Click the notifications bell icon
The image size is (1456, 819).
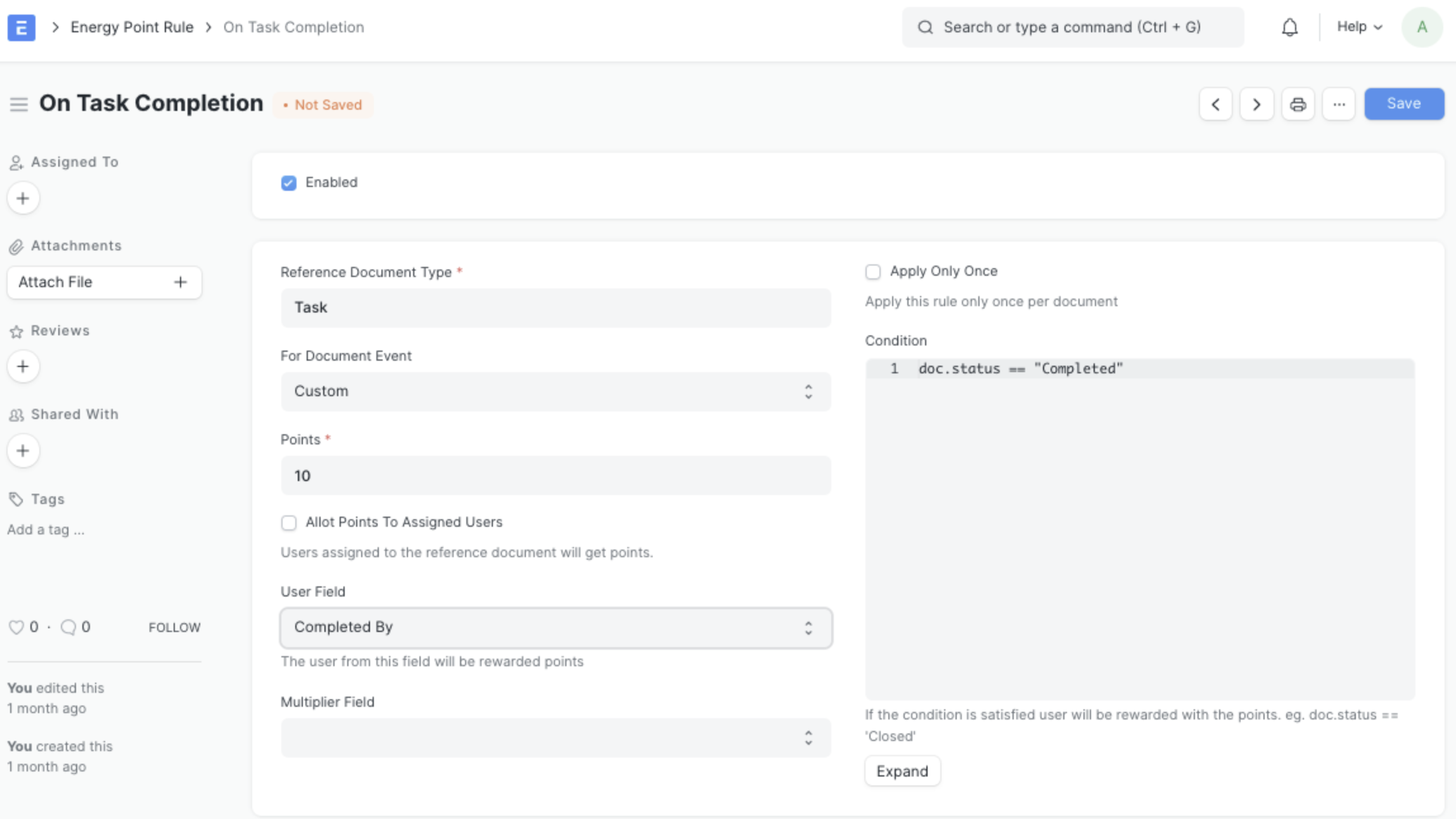pyautogui.click(x=1289, y=27)
